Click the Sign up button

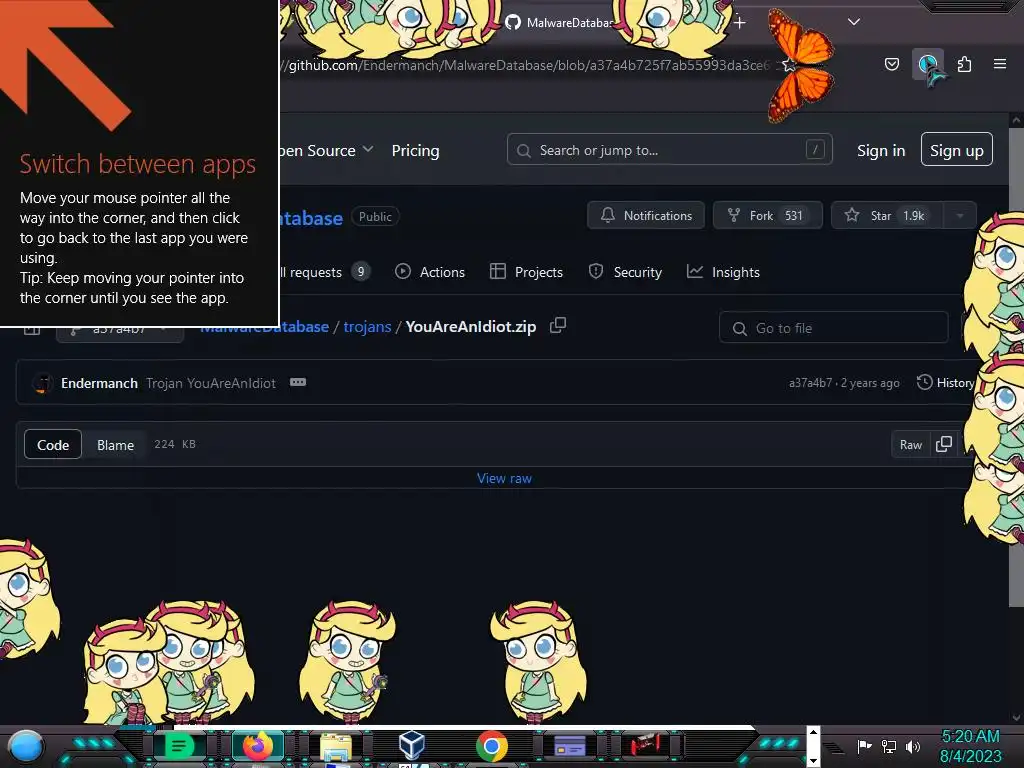tap(957, 150)
